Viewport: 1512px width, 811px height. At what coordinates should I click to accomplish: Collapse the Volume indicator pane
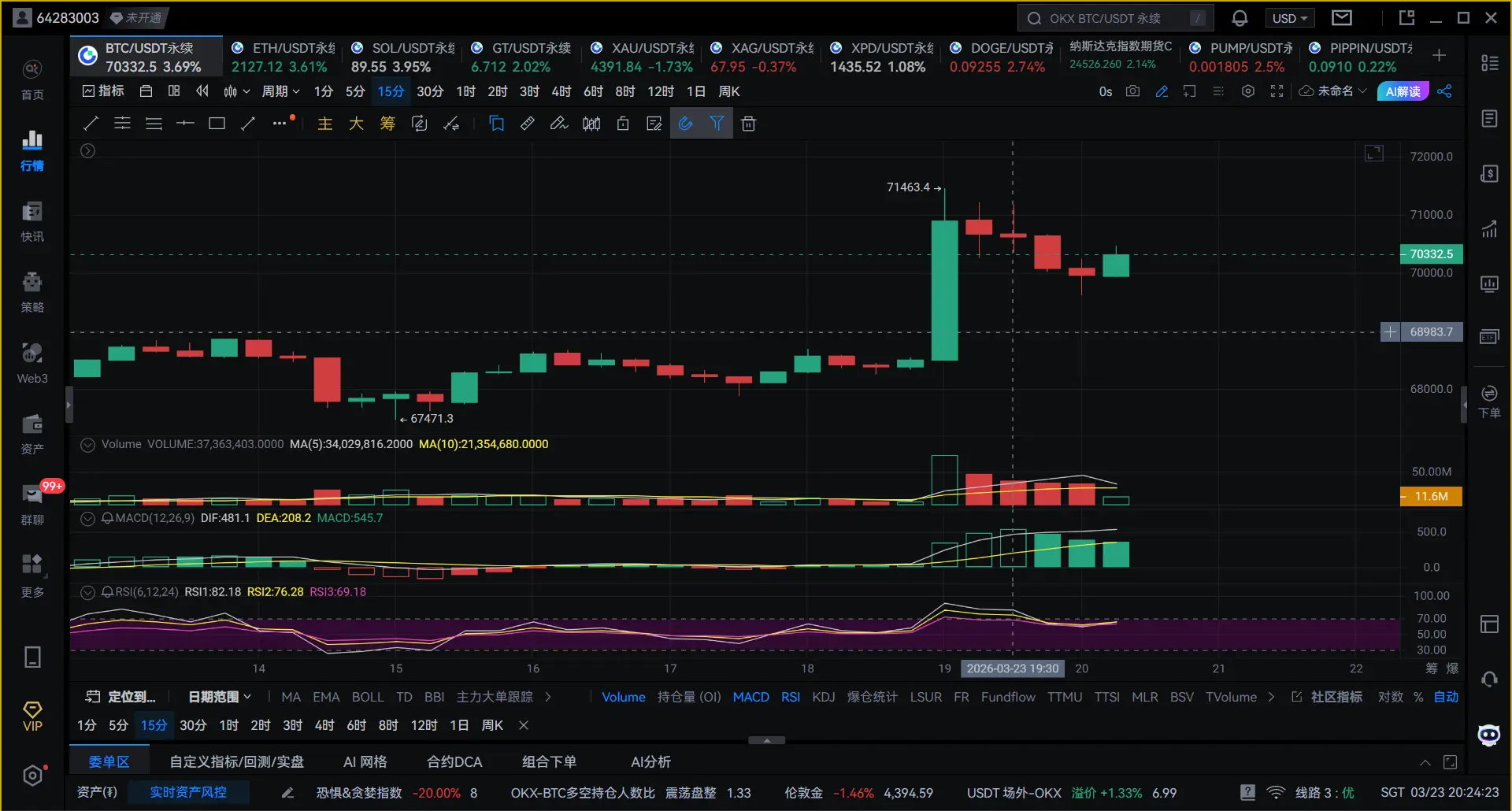[x=88, y=444]
